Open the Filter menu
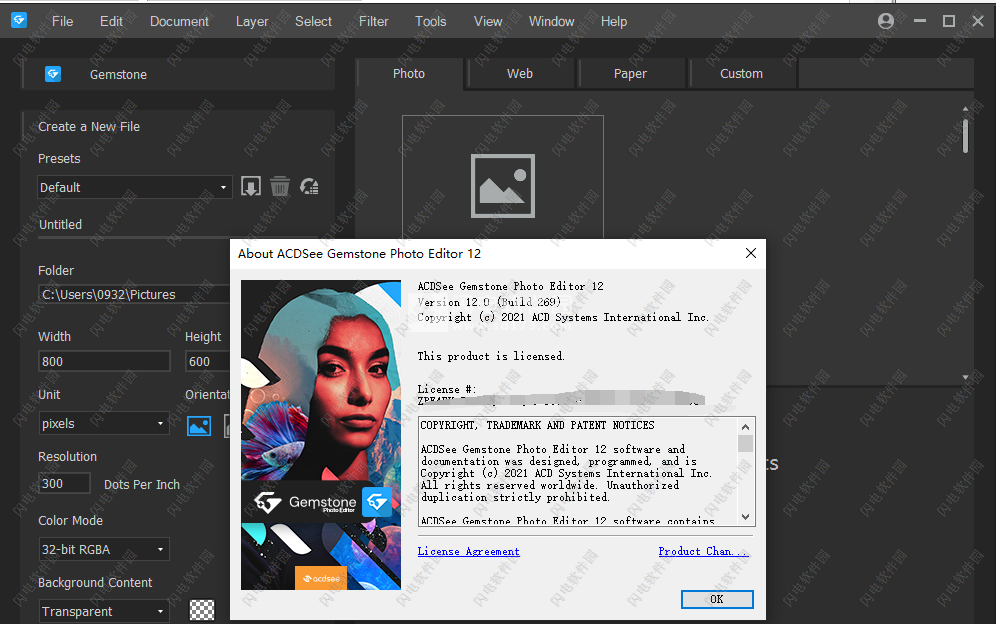This screenshot has width=996, height=624. (x=374, y=22)
